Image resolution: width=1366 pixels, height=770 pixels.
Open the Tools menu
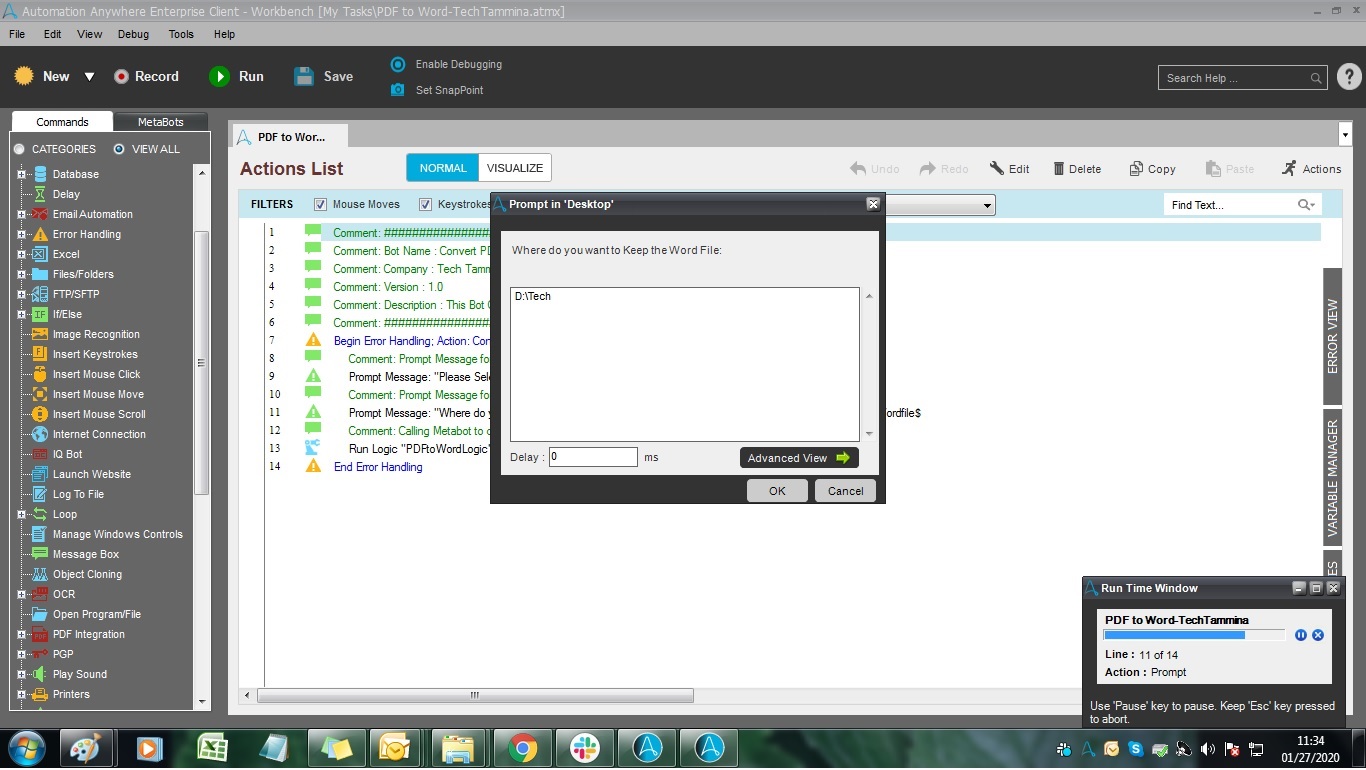tap(181, 34)
